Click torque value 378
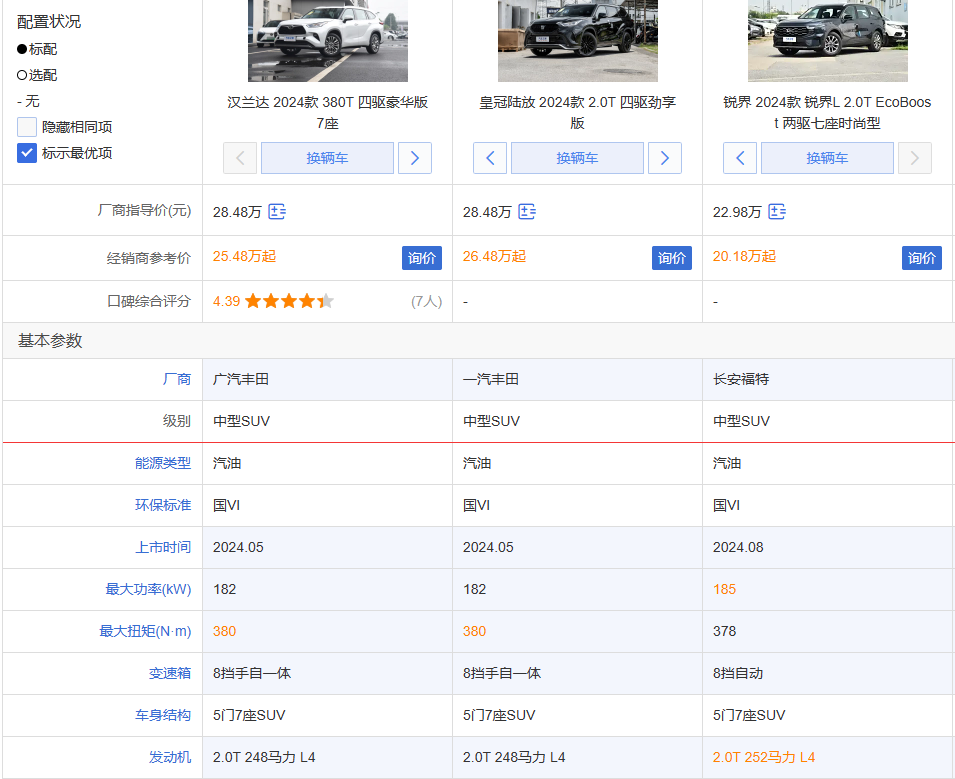 tap(724, 631)
